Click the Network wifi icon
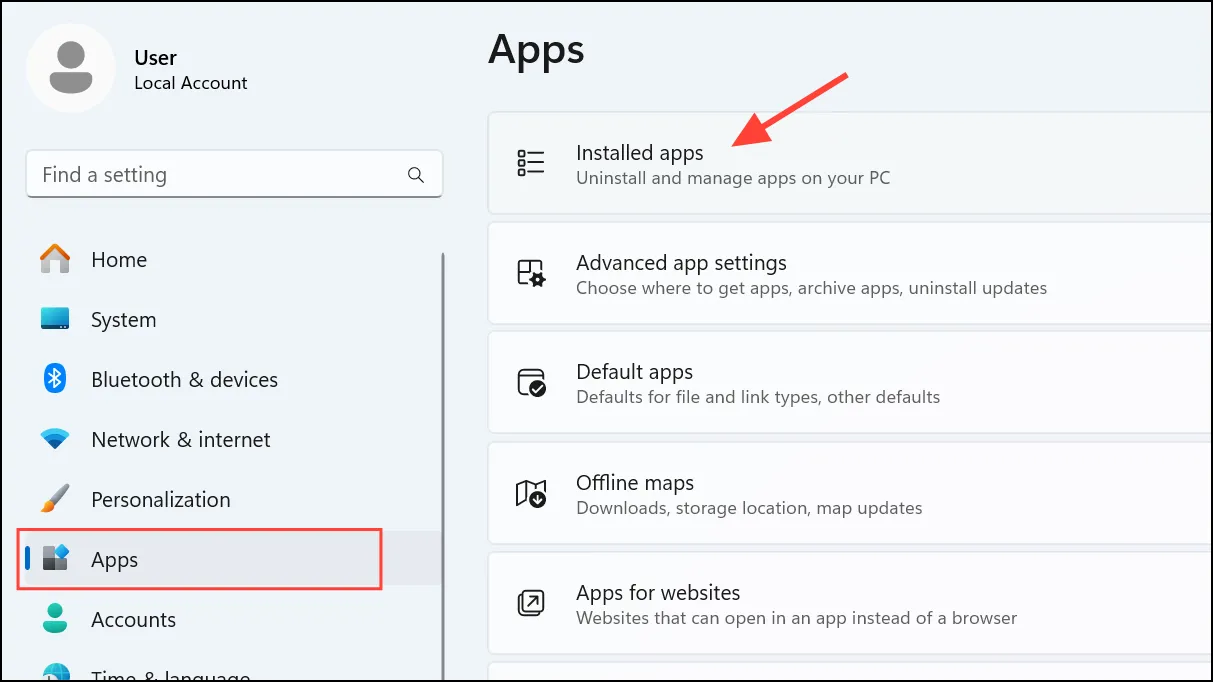 (55, 440)
